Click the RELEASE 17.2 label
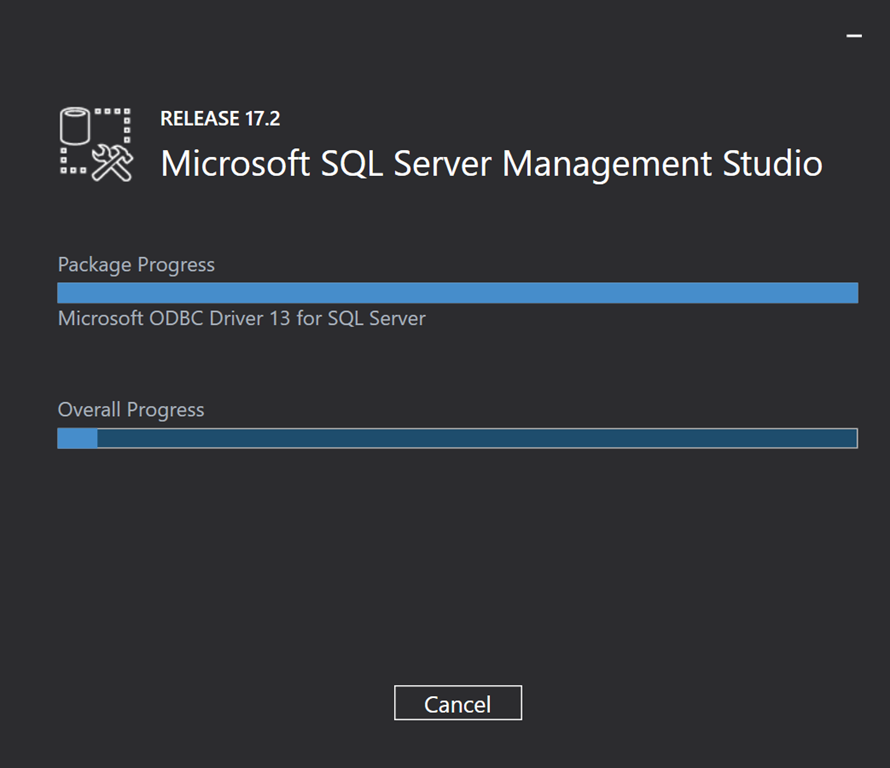Image resolution: width=890 pixels, height=768 pixels. click(x=220, y=119)
